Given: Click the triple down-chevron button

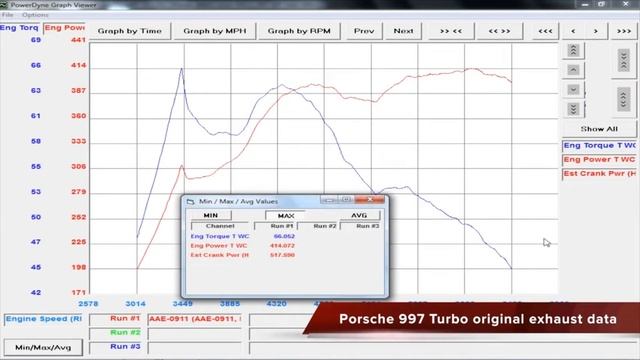Looking at the screenshot, I should pyautogui.click(x=573, y=109).
